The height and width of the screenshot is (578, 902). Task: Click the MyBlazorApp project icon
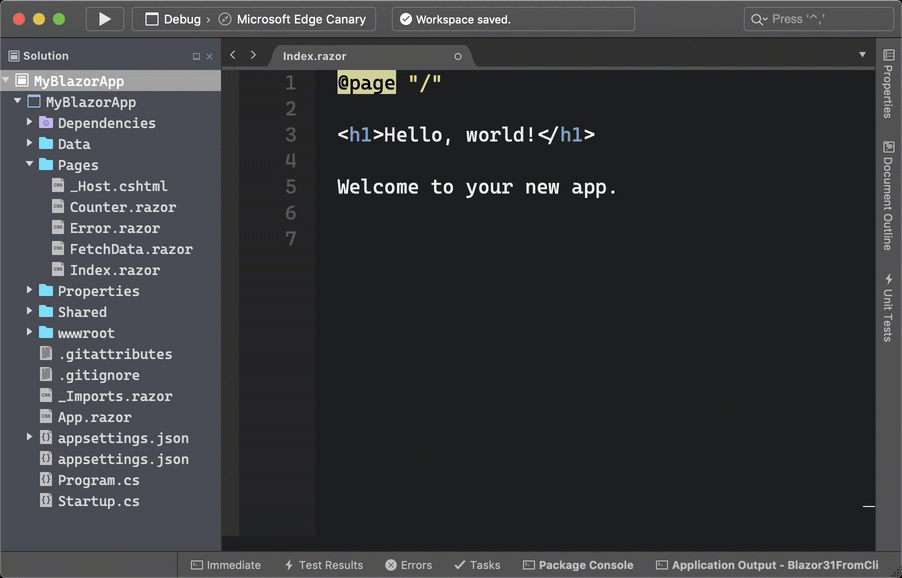pos(35,102)
